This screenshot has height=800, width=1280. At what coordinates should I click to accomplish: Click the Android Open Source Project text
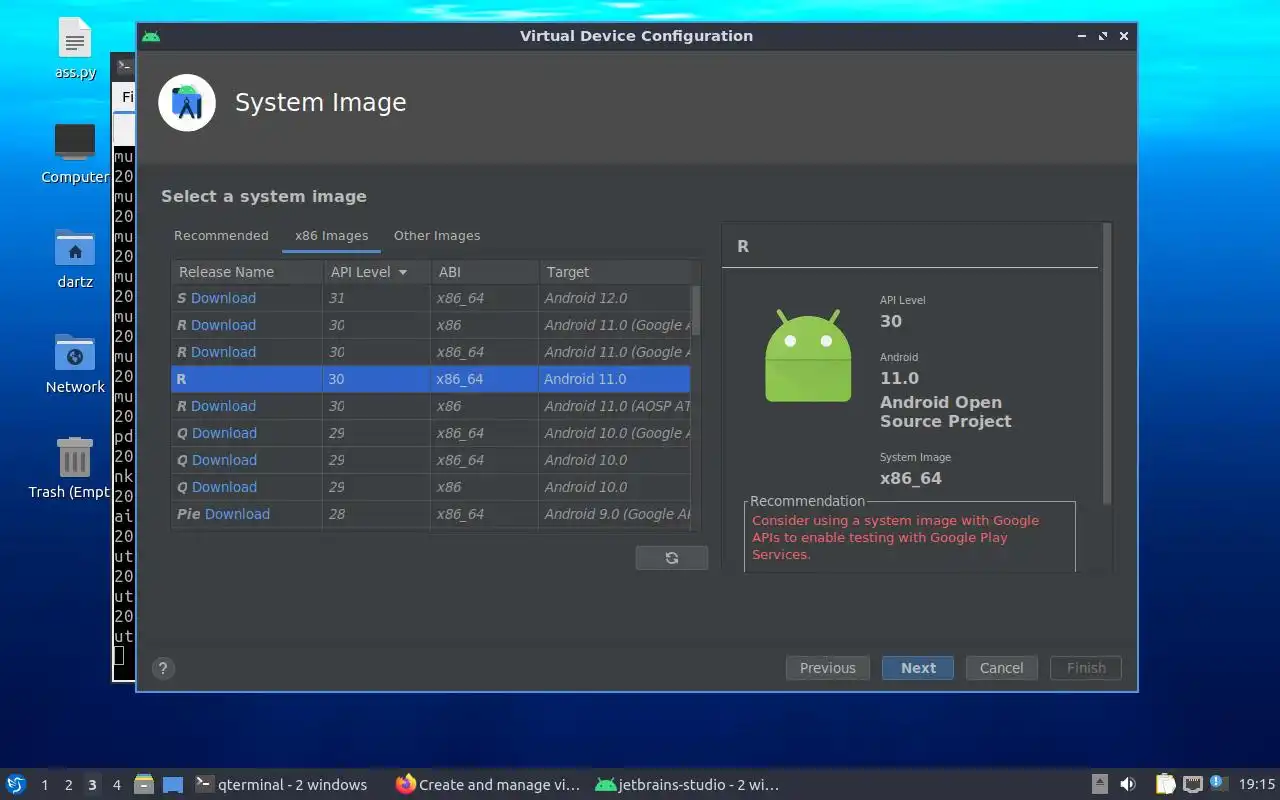click(945, 412)
